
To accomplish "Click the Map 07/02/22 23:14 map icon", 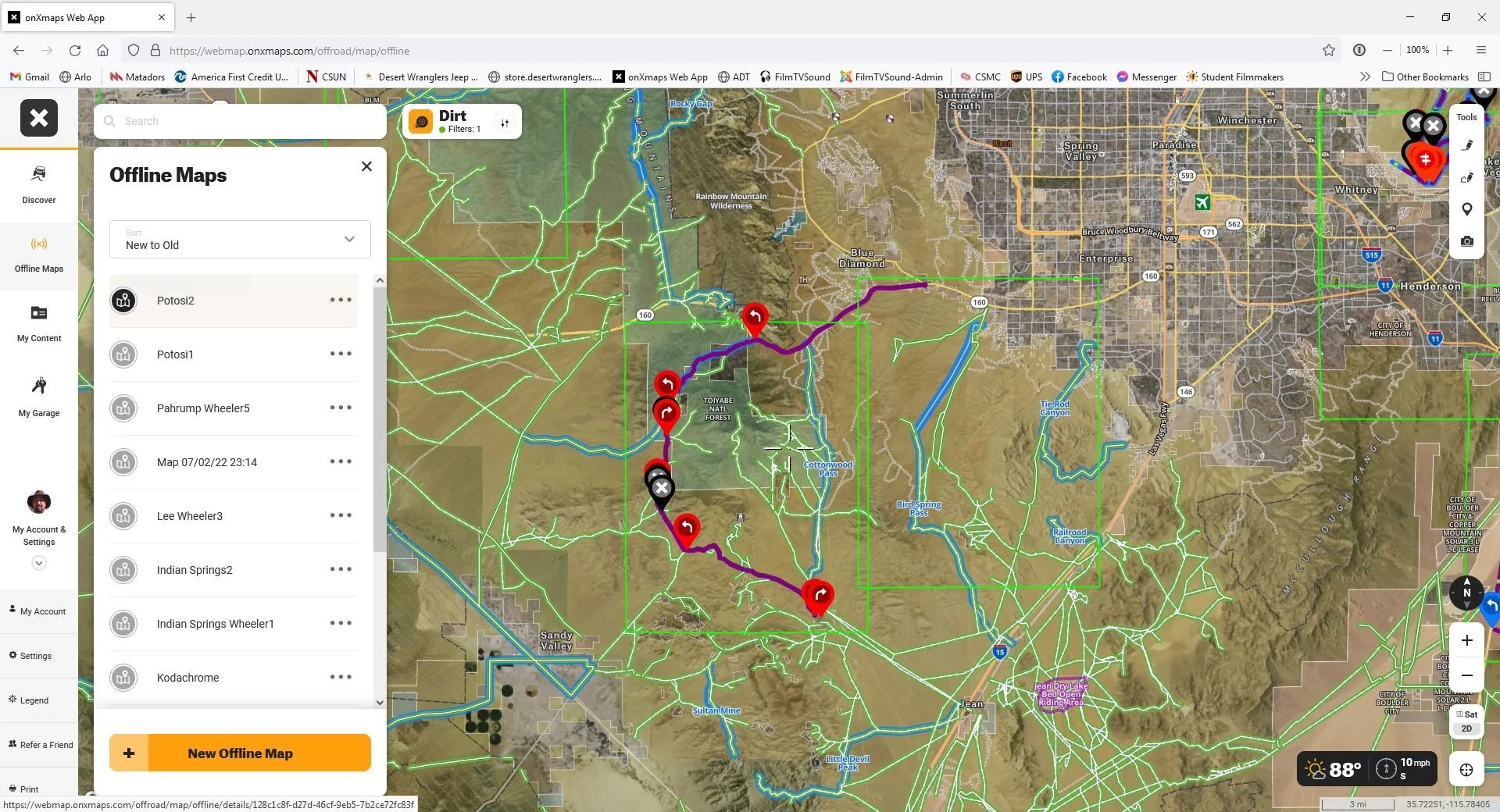I will (x=123, y=462).
